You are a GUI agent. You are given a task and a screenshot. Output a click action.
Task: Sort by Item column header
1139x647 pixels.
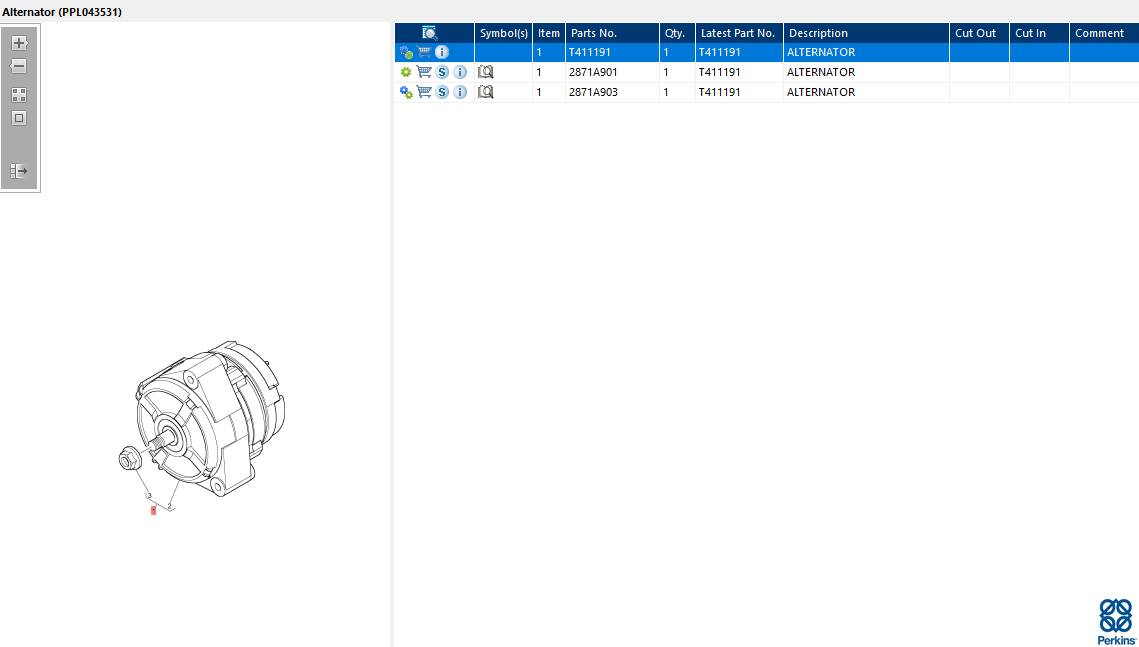coord(549,33)
